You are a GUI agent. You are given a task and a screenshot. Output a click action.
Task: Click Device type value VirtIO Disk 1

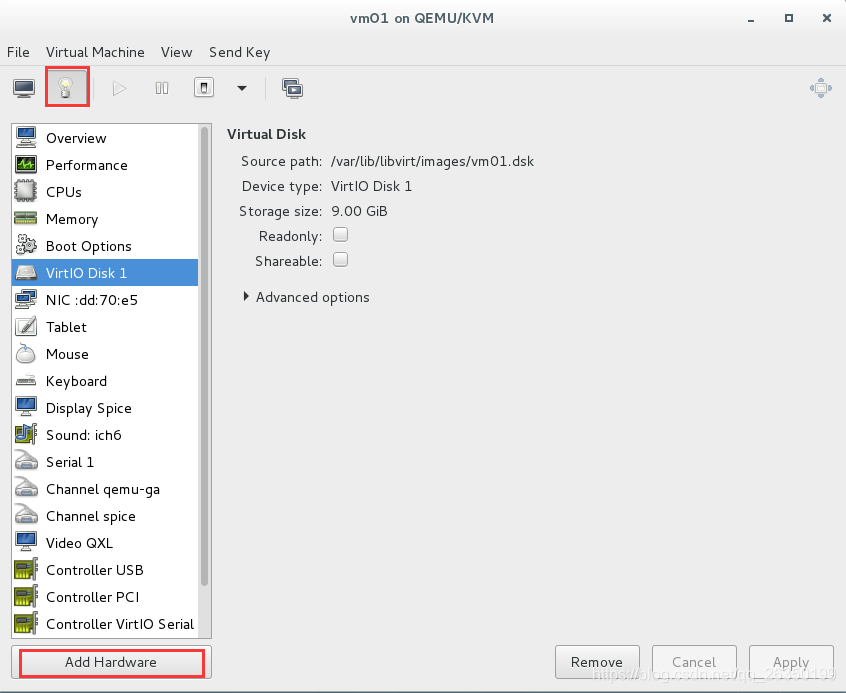tap(371, 186)
